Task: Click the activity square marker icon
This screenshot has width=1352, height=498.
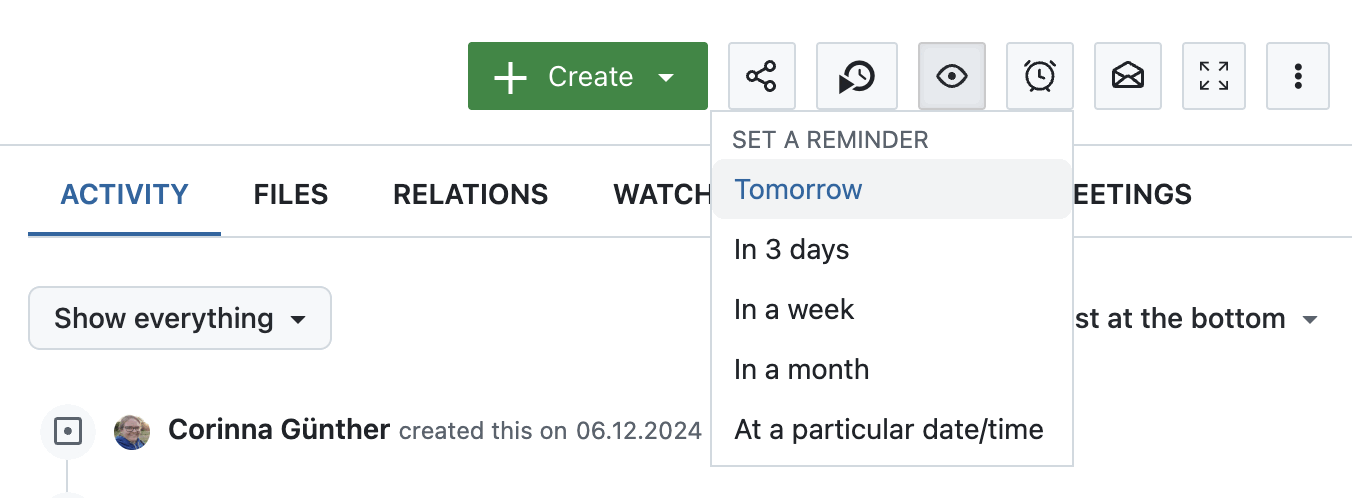Action: pyautogui.click(x=67, y=431)
